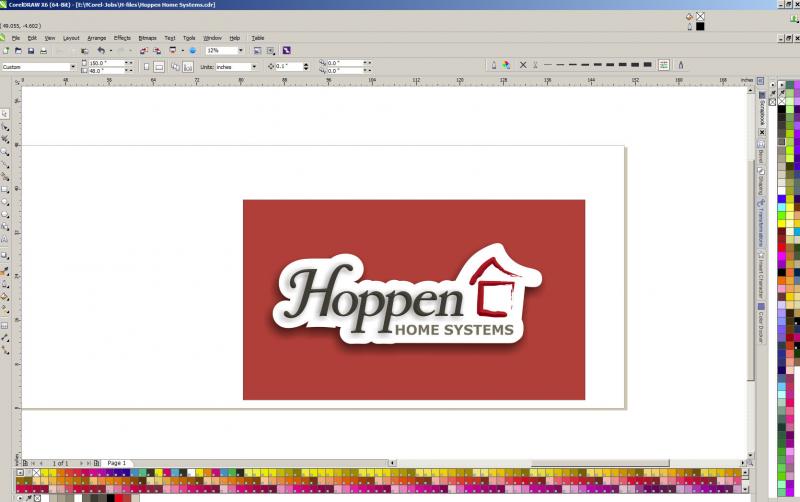This screenshot has height=502, width=800.
Task: Click the purple Welcome screen icon
Action: pos(286,51)
